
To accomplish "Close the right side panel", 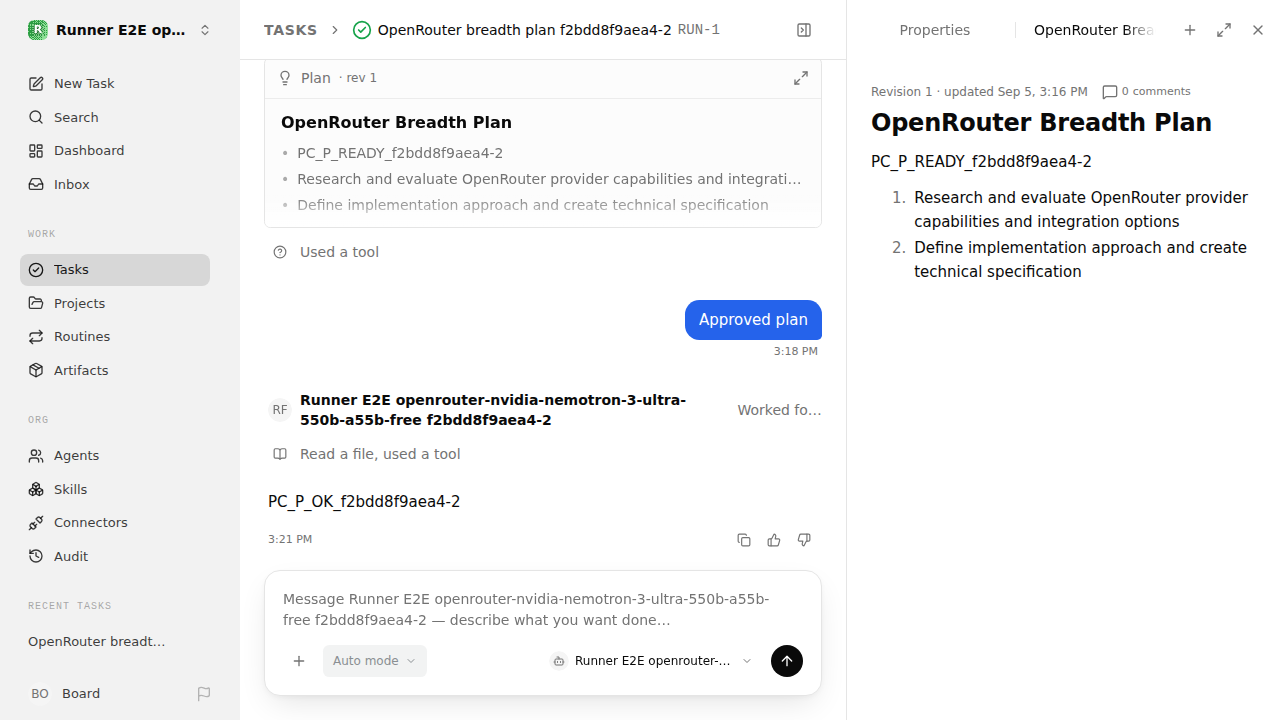I will click(1258, 30).
